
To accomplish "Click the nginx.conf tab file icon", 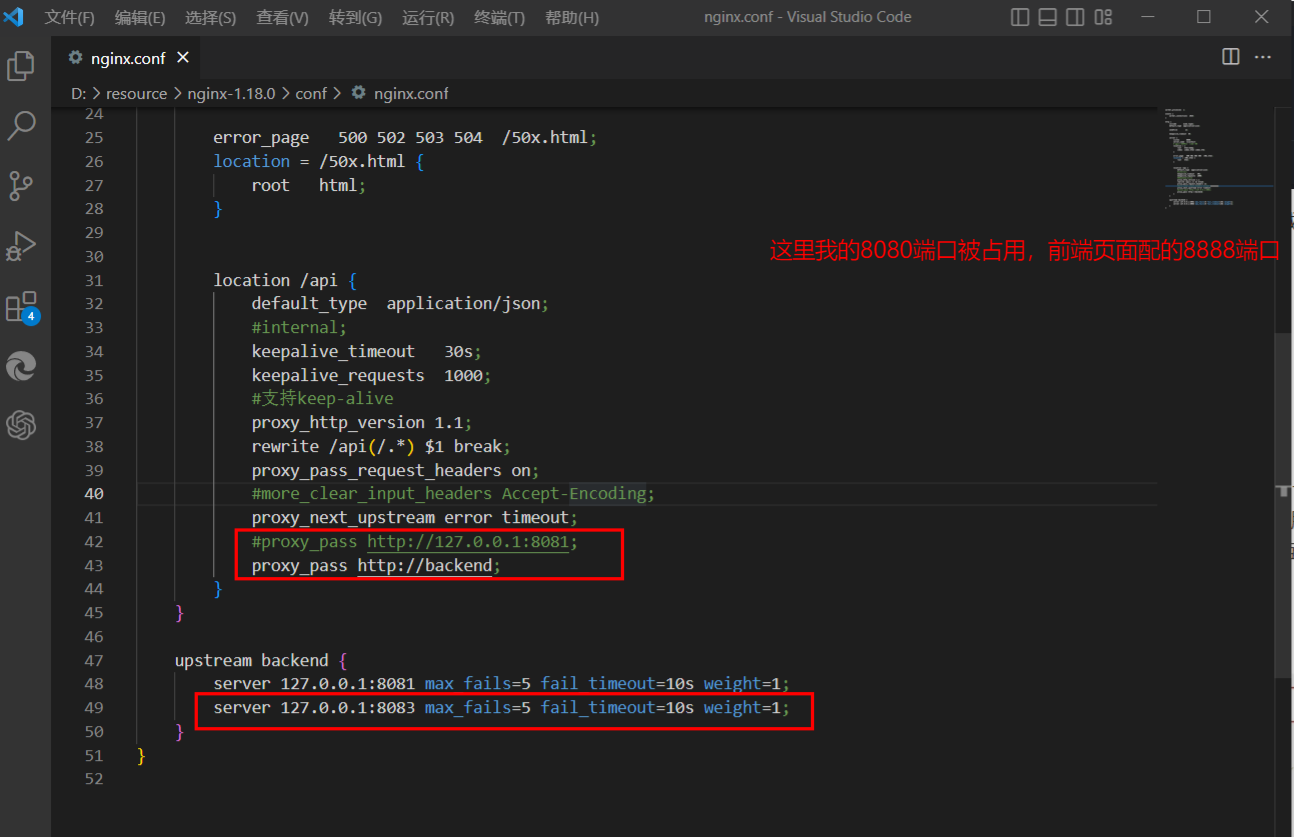I will point(76,58).
